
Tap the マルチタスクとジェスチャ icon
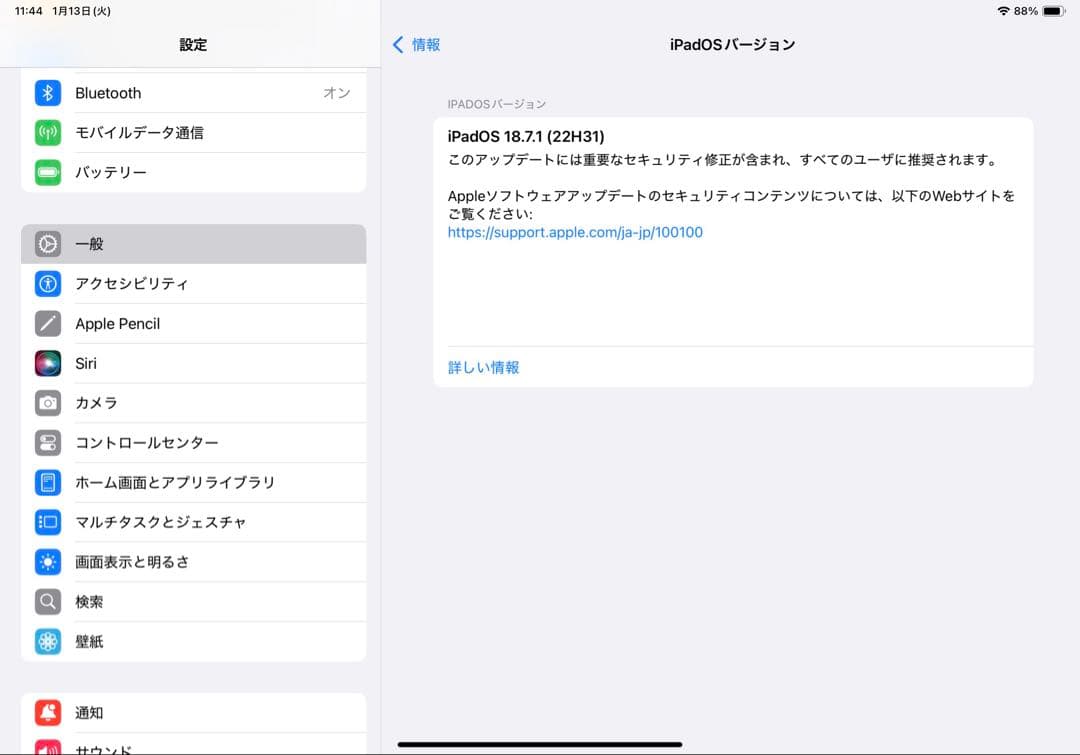pyautogui.click(x=48, y=522)
